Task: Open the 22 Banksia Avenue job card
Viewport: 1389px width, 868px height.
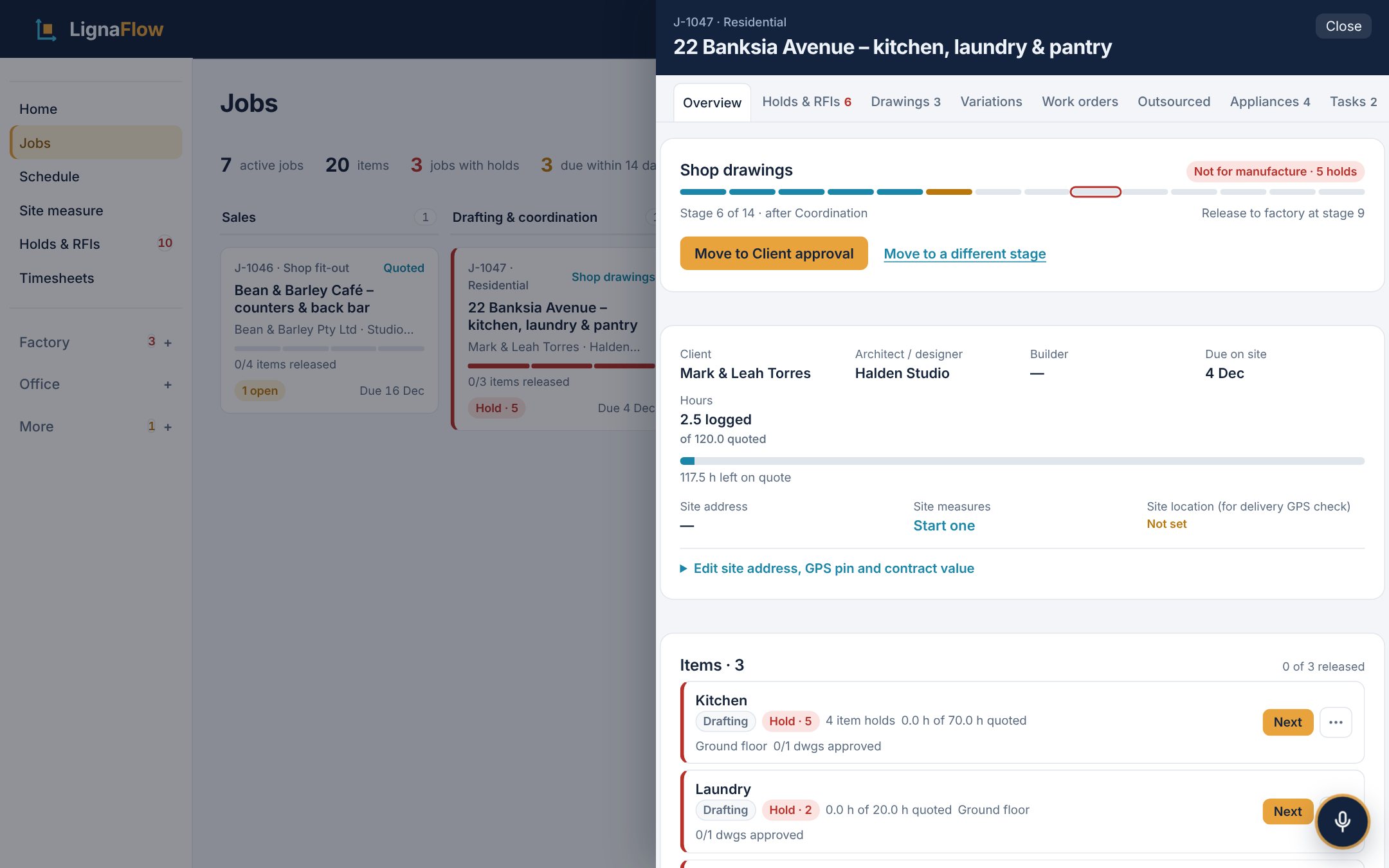Action: tap(554, 339)
